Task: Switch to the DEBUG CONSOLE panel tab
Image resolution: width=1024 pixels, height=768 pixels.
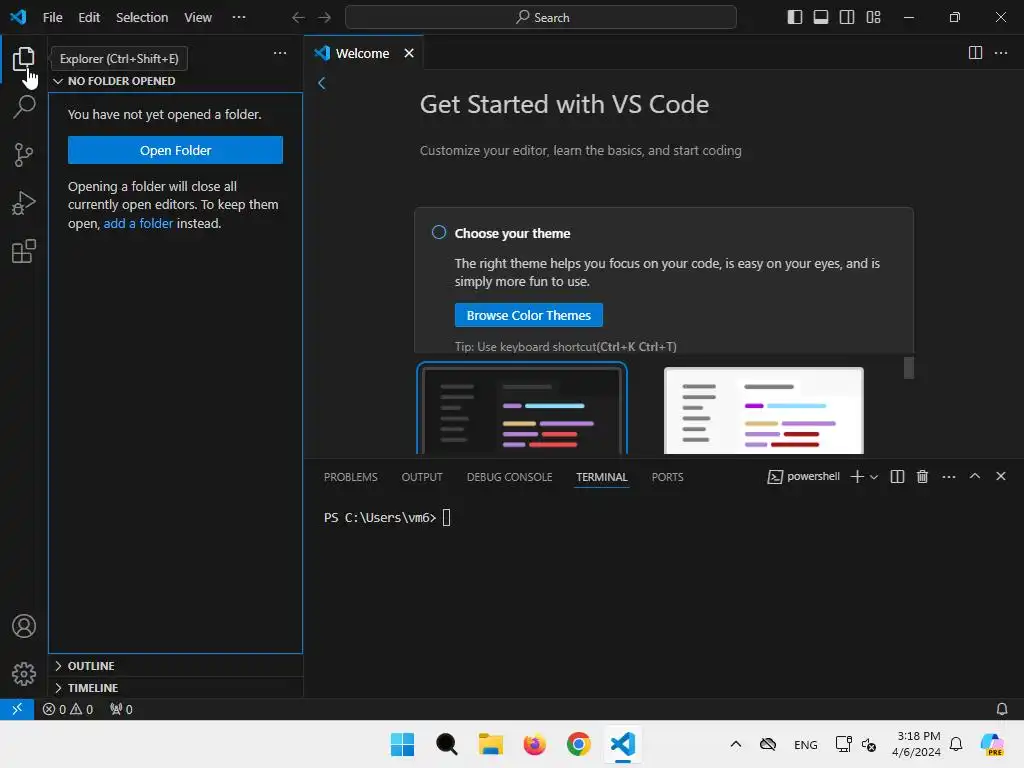Action: tap(509, 477)
